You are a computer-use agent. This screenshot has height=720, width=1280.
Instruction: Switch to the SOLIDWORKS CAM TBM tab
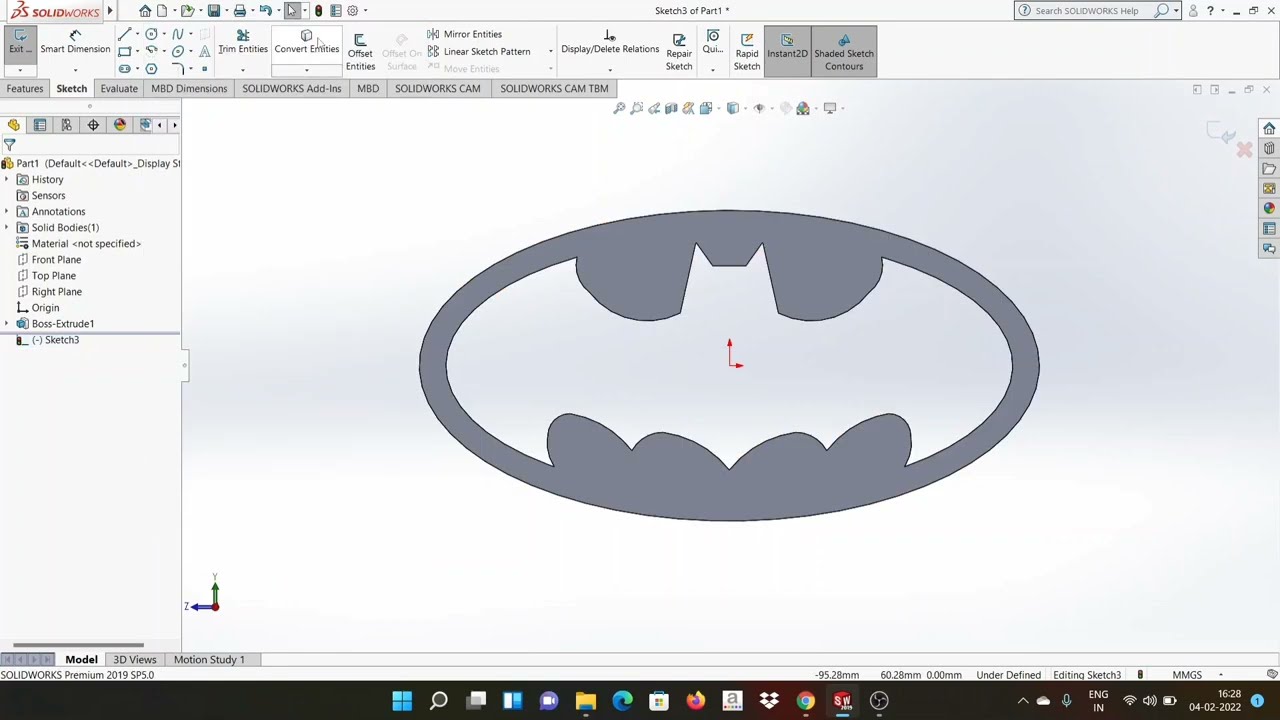click(x=554, y=88)
